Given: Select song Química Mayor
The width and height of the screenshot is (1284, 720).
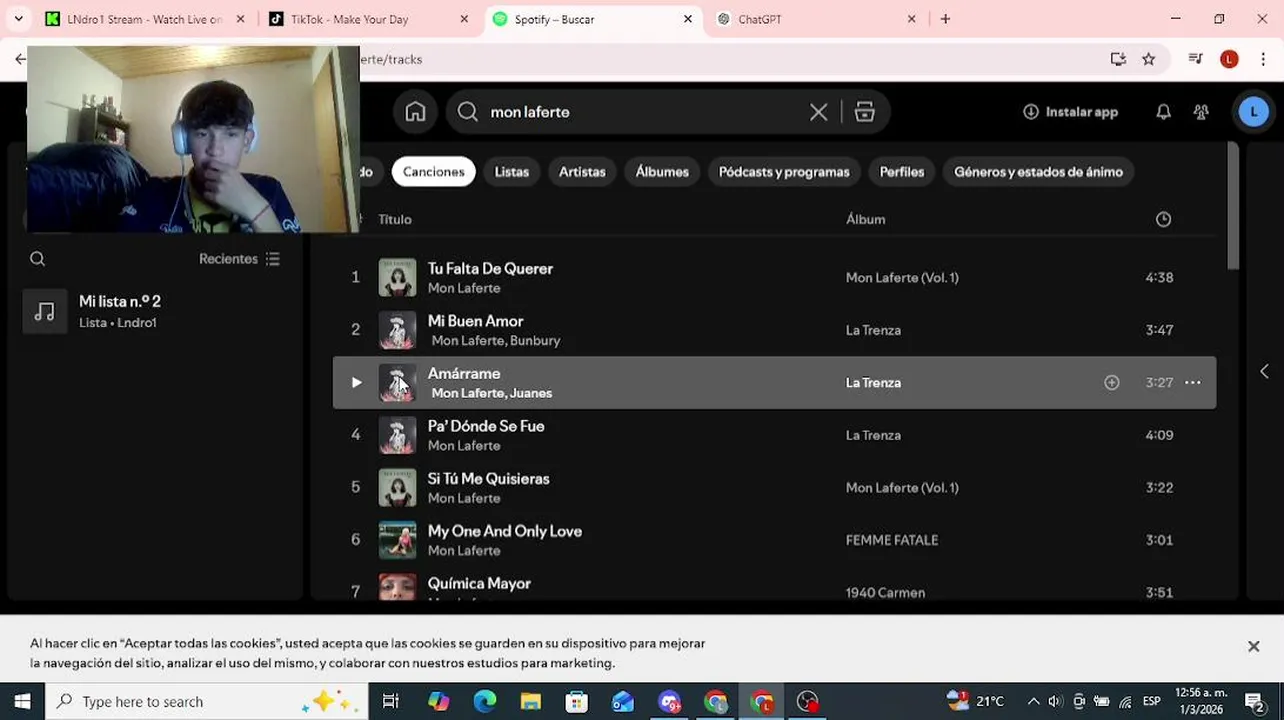Looking at the screenshot, I should pos(479,584).
